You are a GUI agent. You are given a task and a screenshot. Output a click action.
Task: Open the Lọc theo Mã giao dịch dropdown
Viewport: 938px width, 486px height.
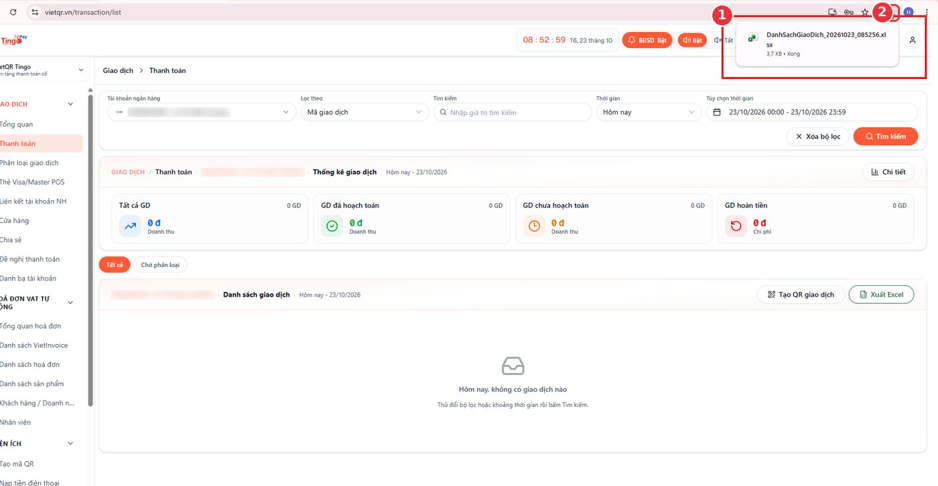pyautogui.click(x=364, y=112)
